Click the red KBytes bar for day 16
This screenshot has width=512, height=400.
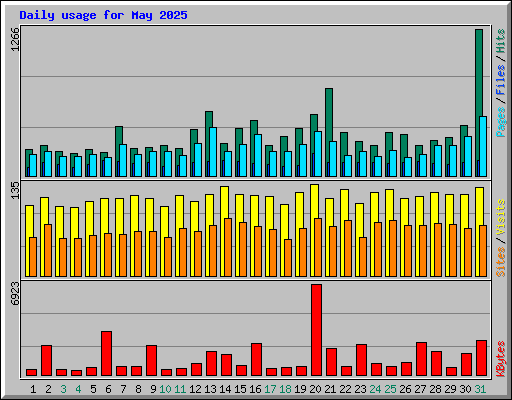pyautogui.click(x=256, y=359)
